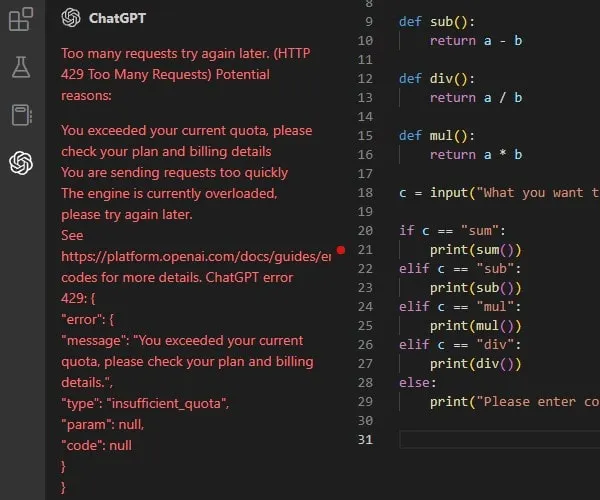Viewport: 600px width, 500px height.
Task: Click line number 15 in gutter
Action: tap(365, 135)
